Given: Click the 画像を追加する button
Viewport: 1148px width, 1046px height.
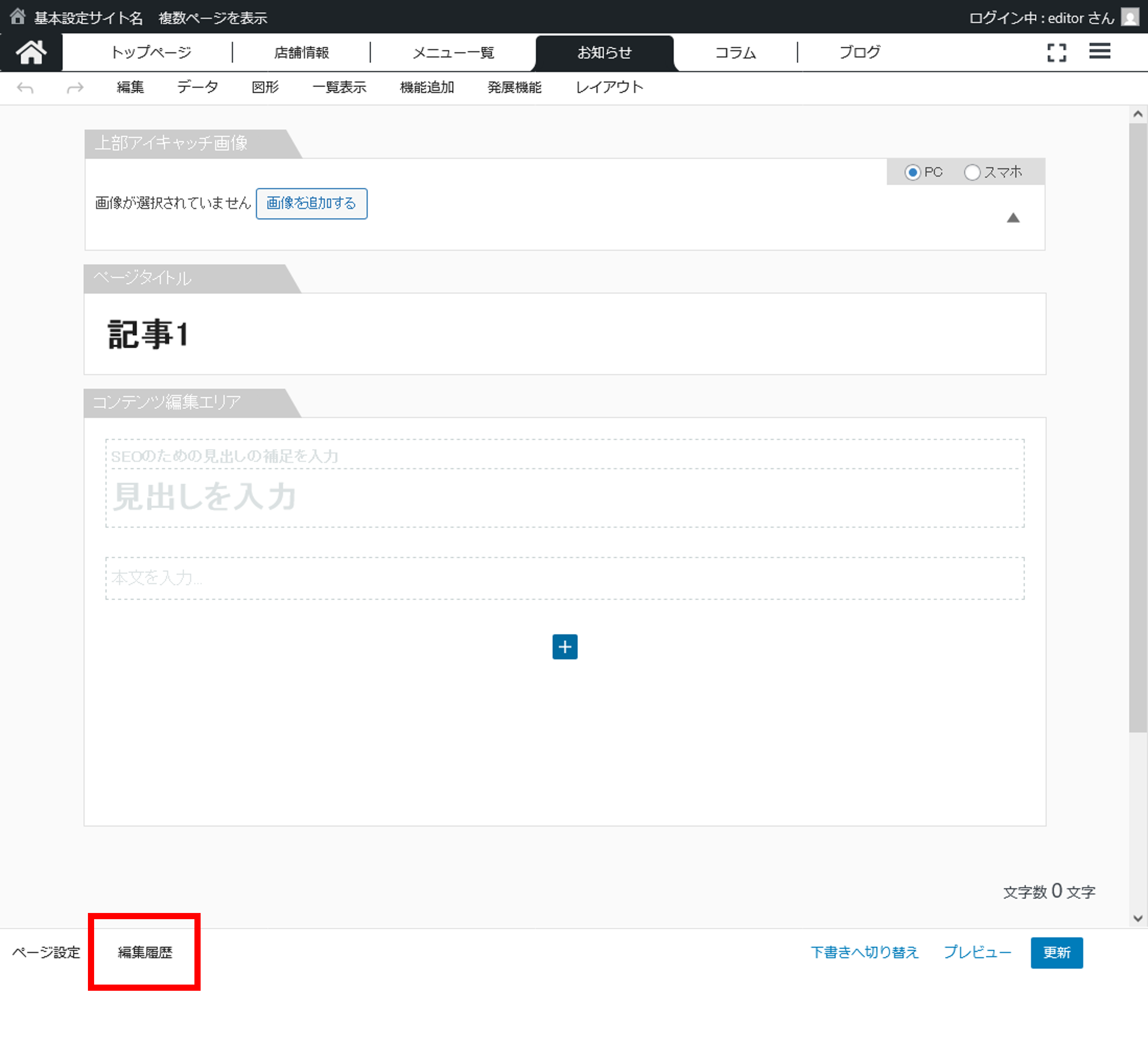Looking at the screenshot, I should (x=311, y=203).
